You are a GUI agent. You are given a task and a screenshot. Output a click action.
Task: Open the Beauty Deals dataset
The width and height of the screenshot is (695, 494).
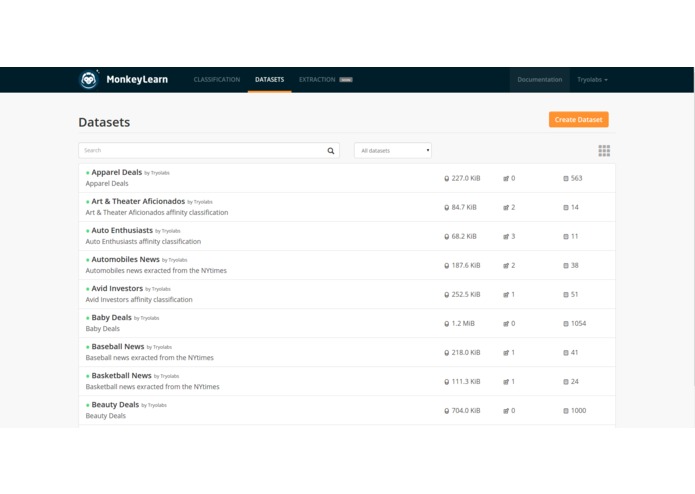pos(115,405)
